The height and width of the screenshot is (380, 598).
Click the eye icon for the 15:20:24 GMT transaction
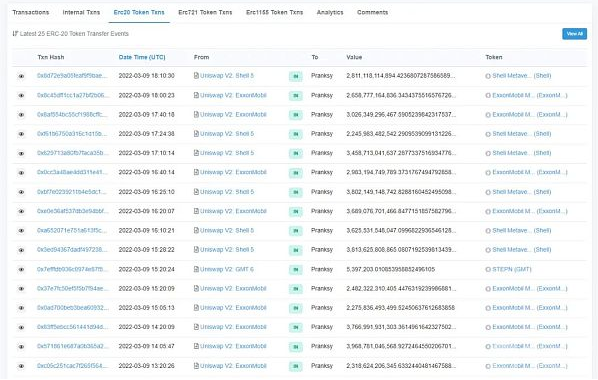click(x=21, y=270)
